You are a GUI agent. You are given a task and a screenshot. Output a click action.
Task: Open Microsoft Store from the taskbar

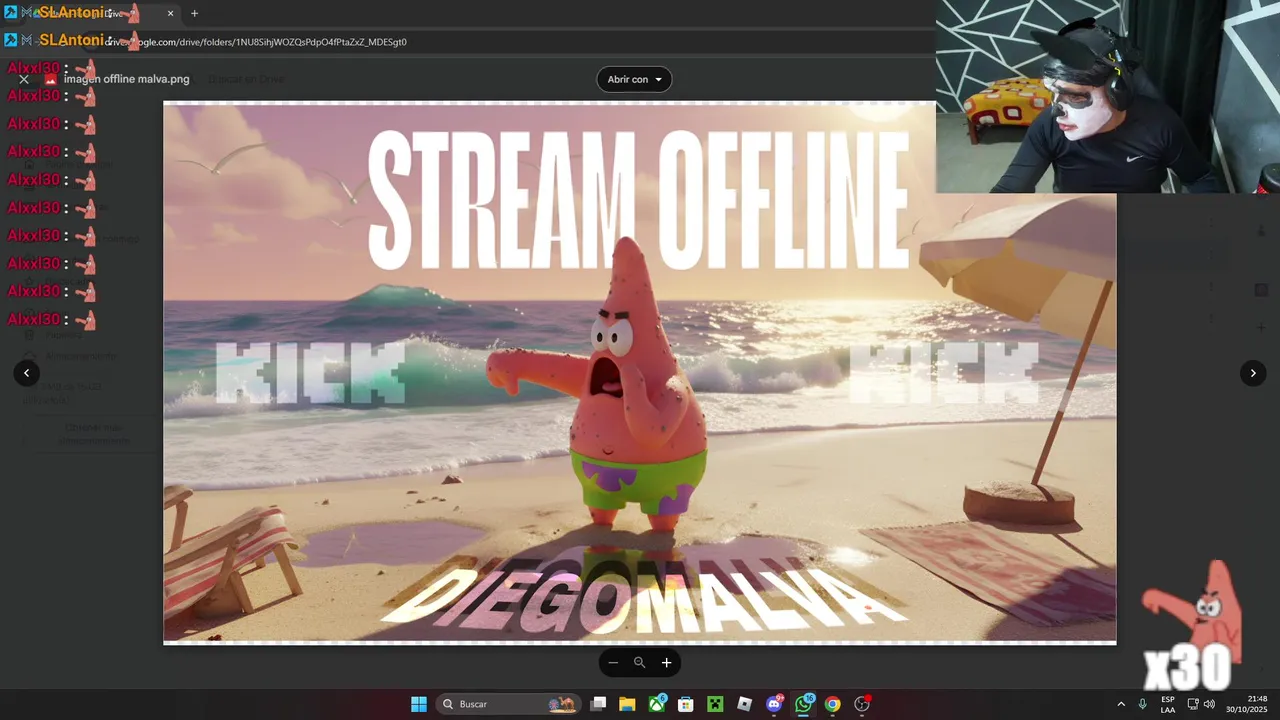[686, 704]
